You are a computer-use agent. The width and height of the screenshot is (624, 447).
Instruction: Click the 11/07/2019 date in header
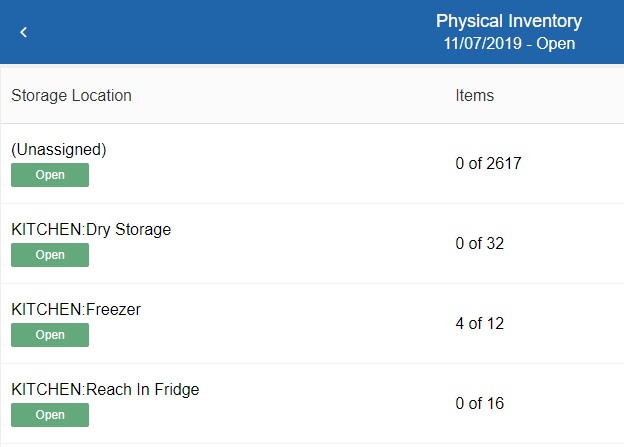(482, 44)
